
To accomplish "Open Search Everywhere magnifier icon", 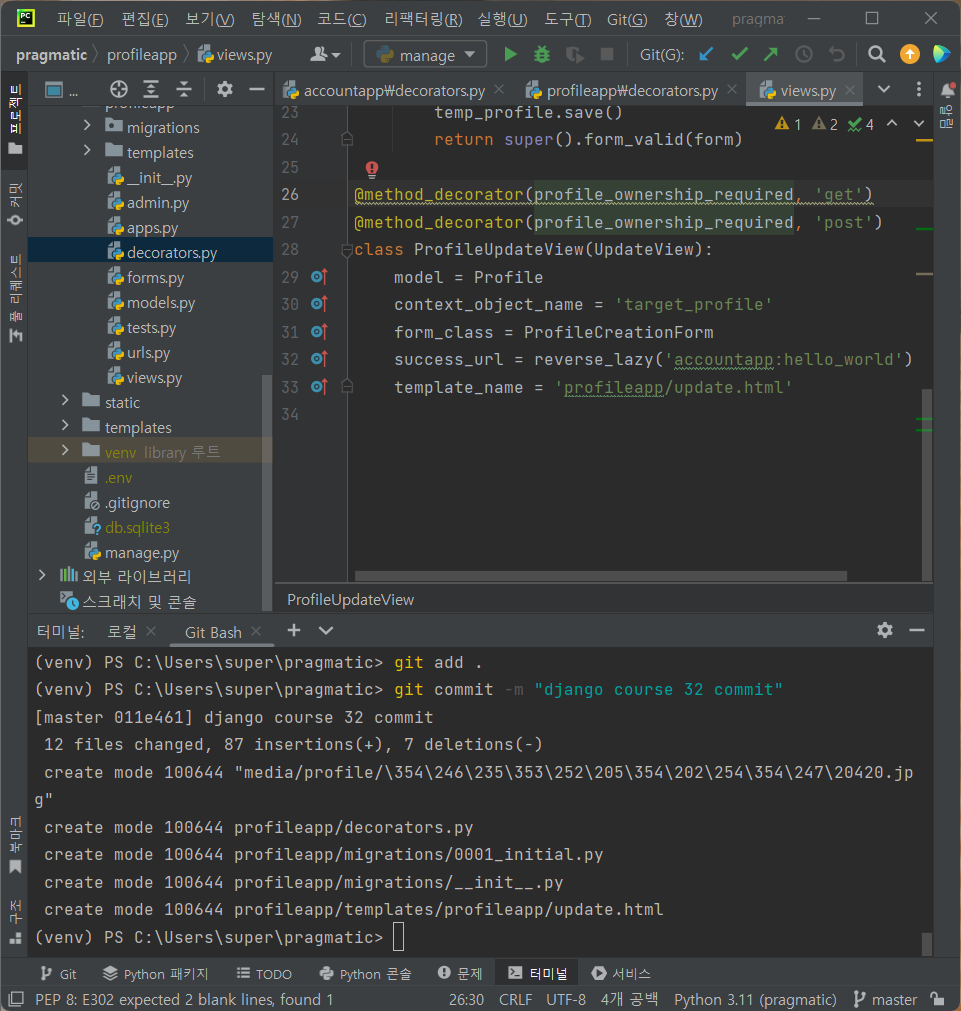I will tap(877, 55).
